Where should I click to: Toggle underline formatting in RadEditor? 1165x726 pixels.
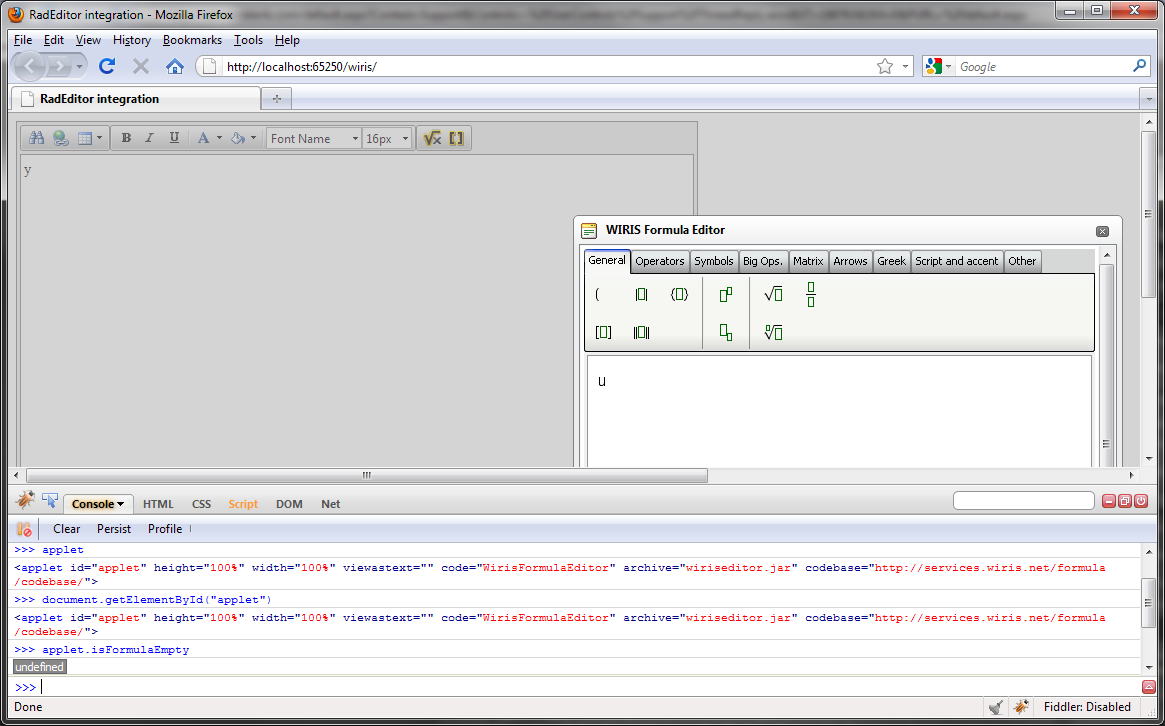pyautogui.click(x=174, y=138)
